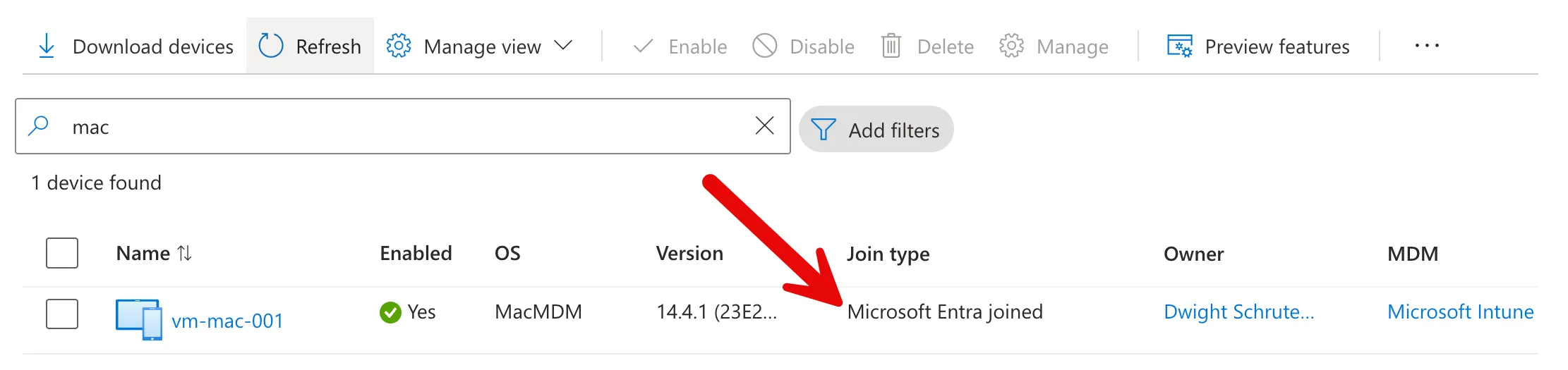Click the disabled Enable label
The width and height of the screenshot is (1568, 370).
click(698, 47)
